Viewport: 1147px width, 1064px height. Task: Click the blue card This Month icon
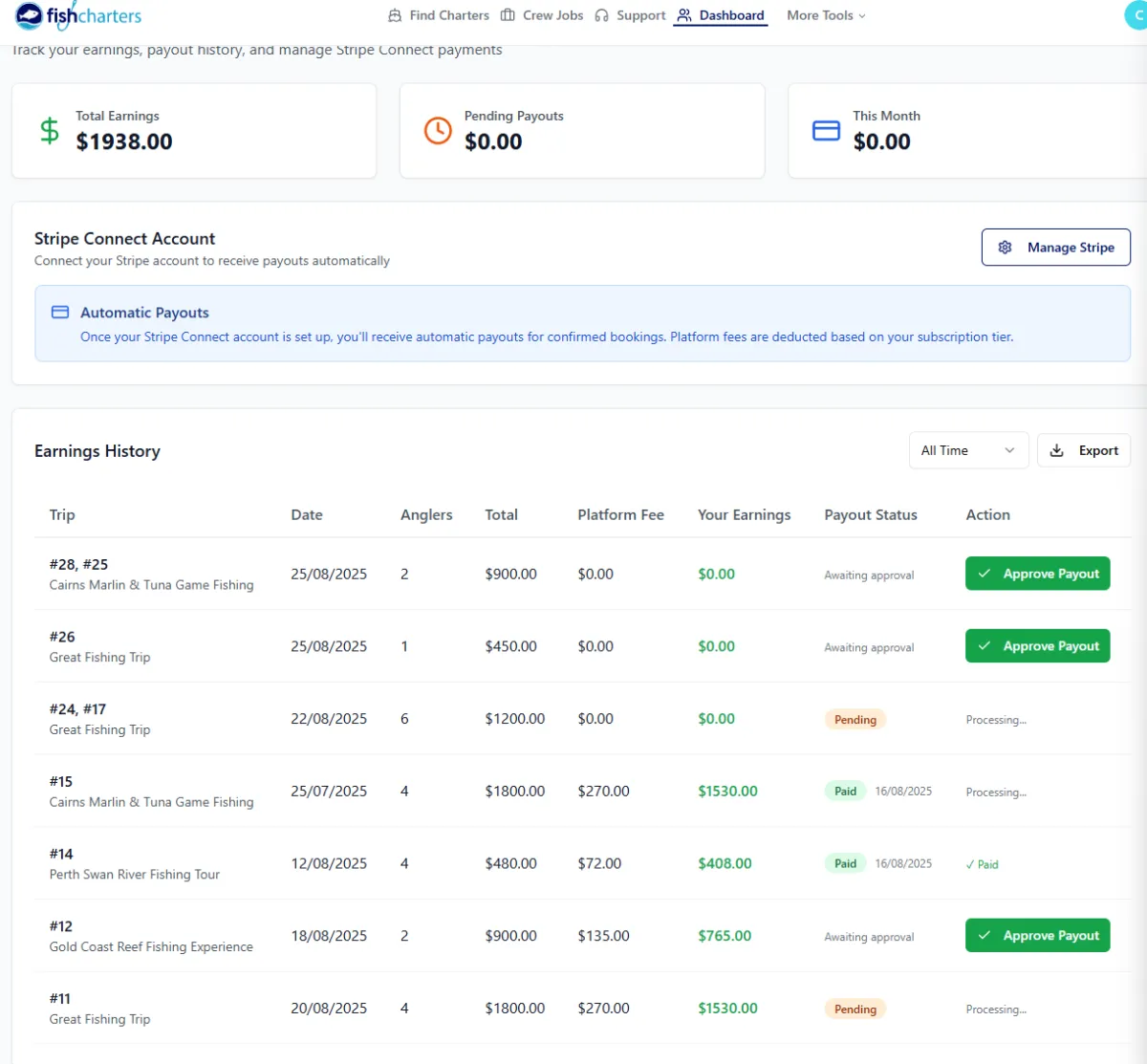(x=826, y=130)
